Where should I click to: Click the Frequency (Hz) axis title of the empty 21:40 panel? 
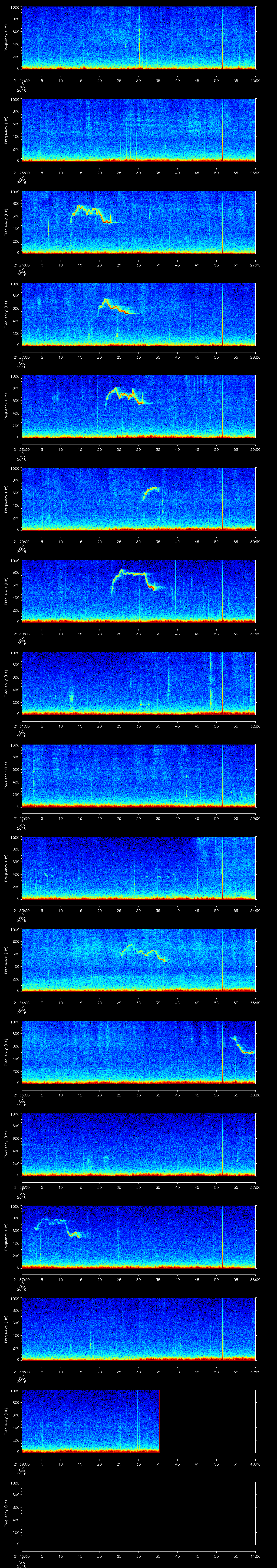(7, 1514)
